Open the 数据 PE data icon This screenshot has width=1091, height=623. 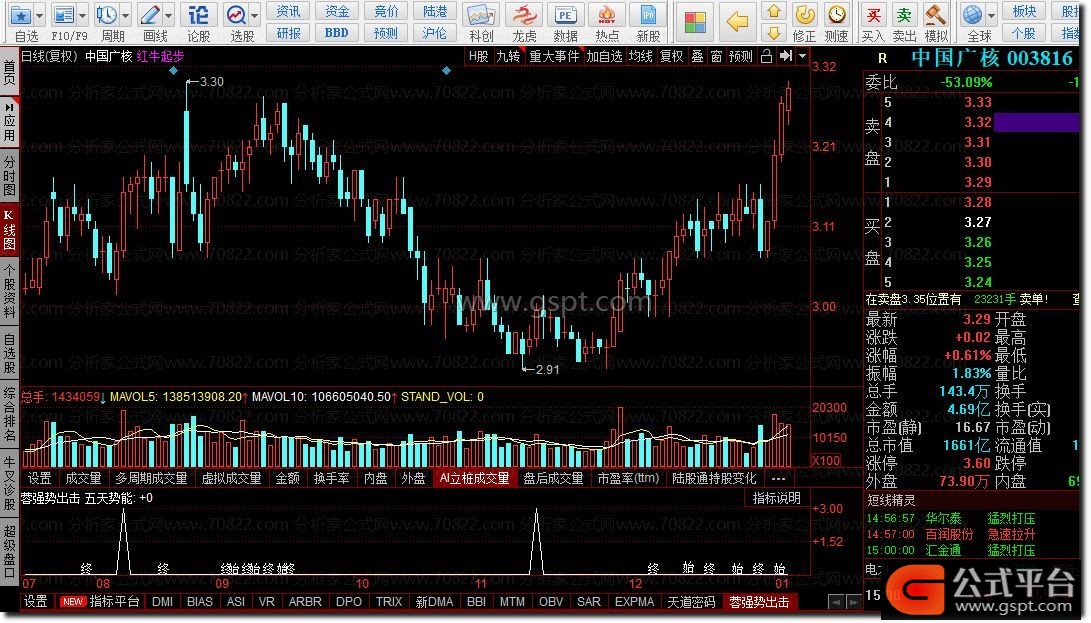(x=566, y=15)
